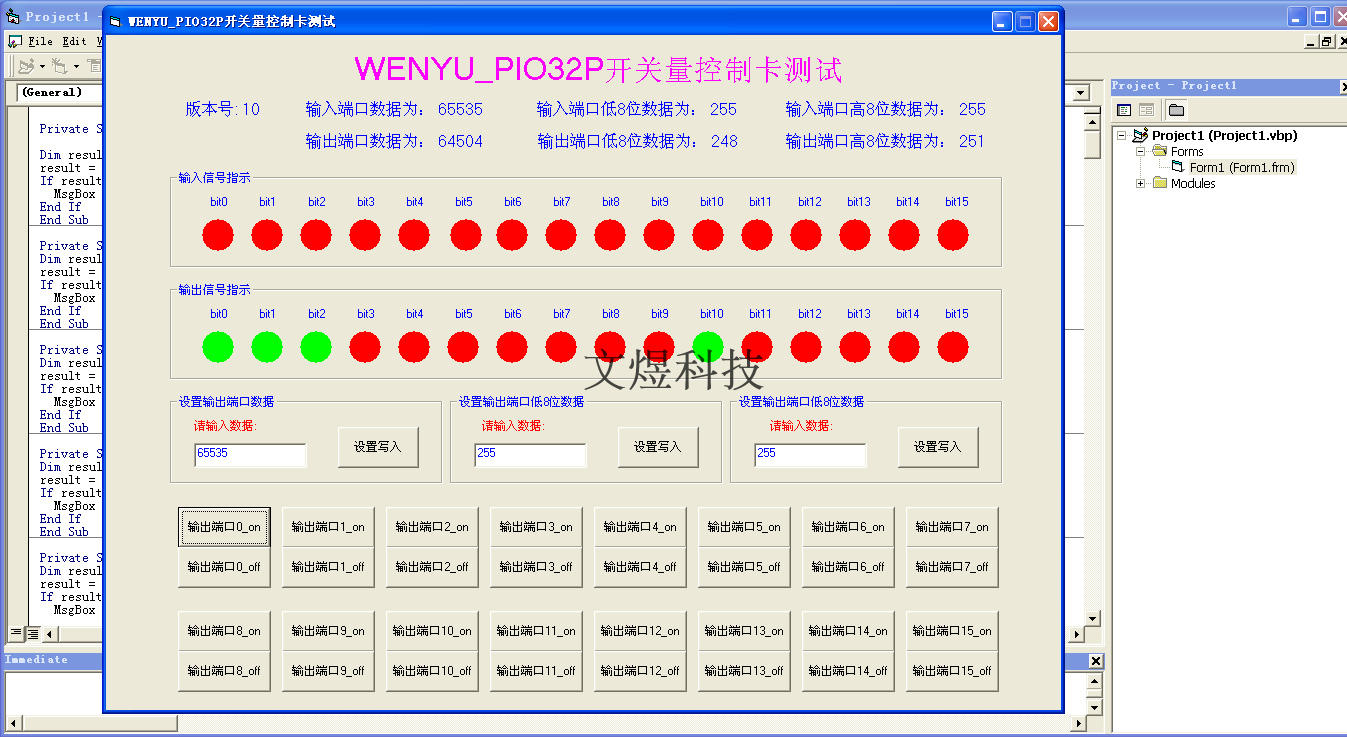1347x737 pixels.
Task: Toggle Folders icon in Project panel
Action: pos(1176,110)
